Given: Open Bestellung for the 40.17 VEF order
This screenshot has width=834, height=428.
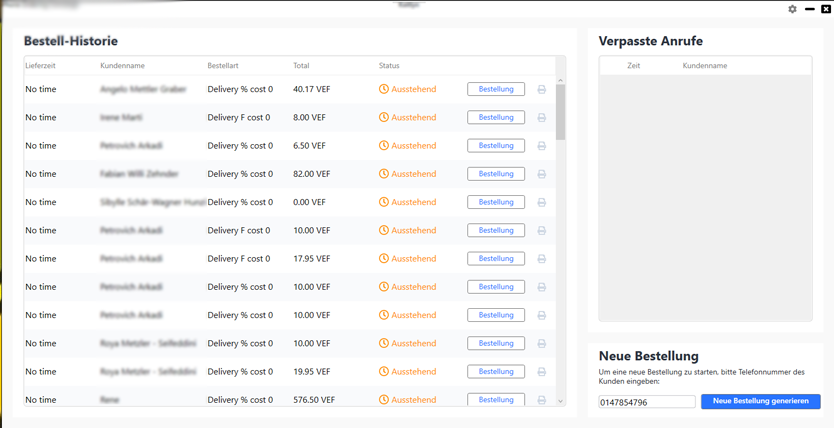Looking at the screenshot, I should pos(496,89).
